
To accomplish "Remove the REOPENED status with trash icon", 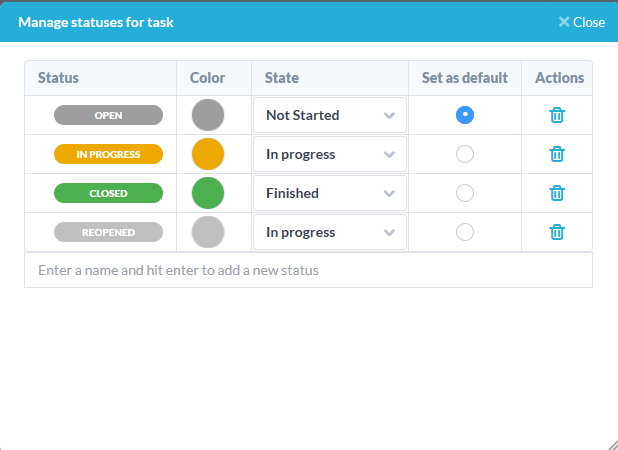I will tap(557, 232).
